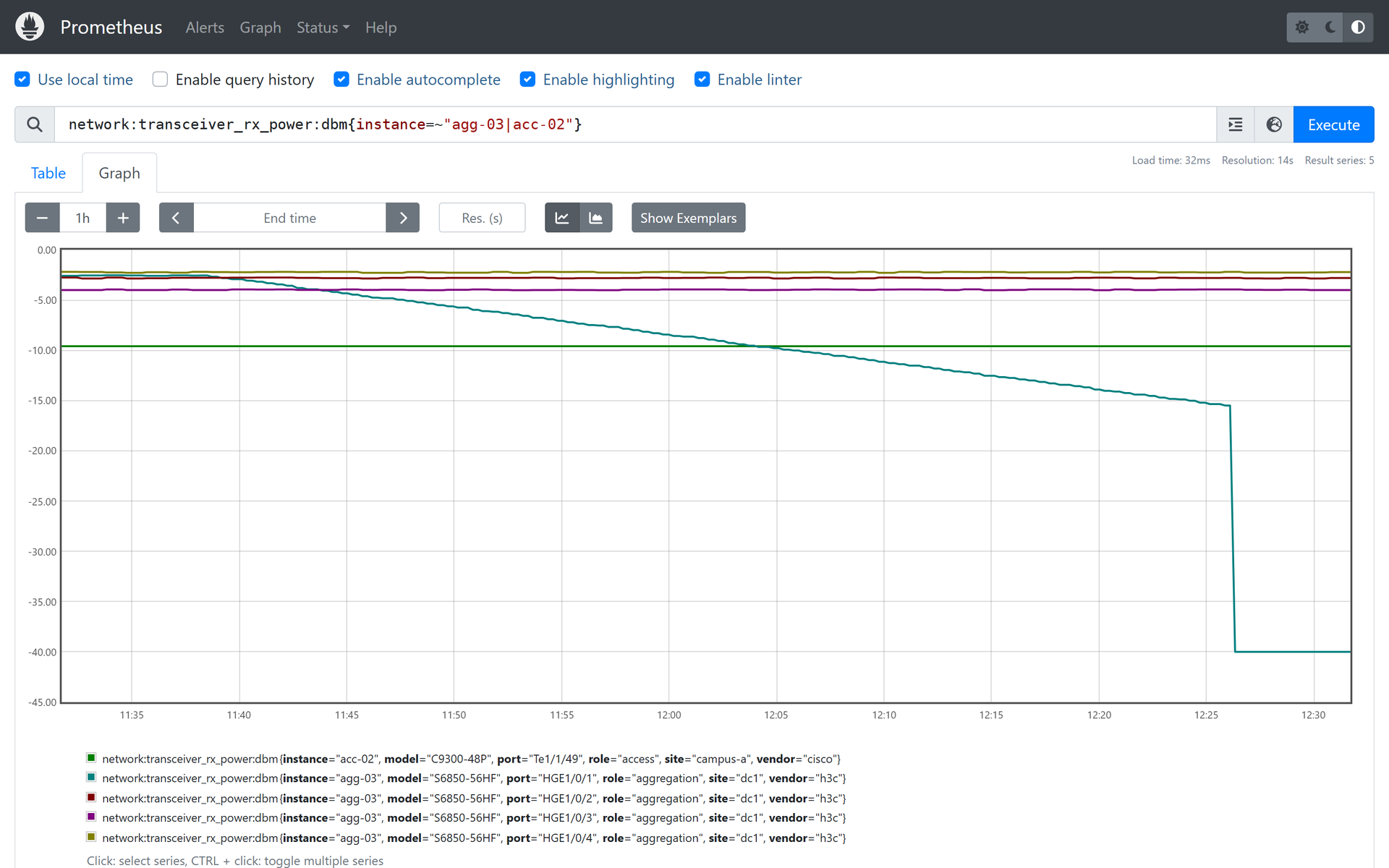
Task: Click the Execute button
Action: point(1333,124)
